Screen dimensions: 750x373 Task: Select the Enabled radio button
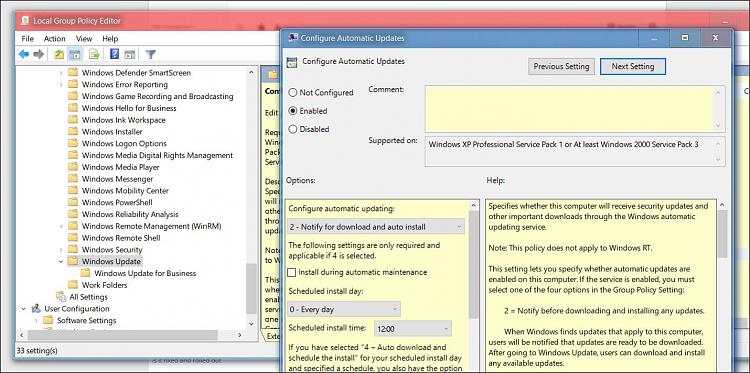[292, 111]
